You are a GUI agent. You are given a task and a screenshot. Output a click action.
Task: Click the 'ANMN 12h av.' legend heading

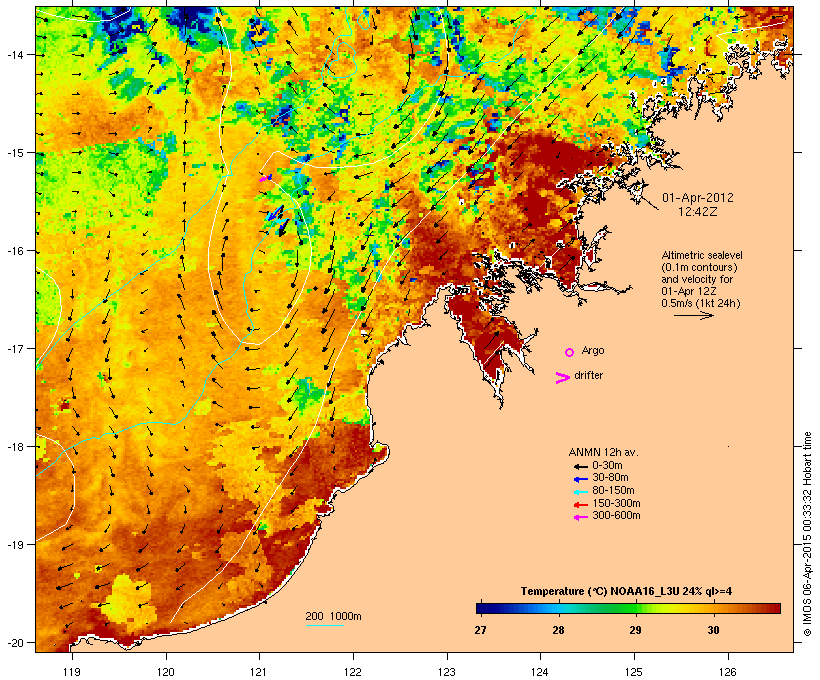click(x=603, y=452)
